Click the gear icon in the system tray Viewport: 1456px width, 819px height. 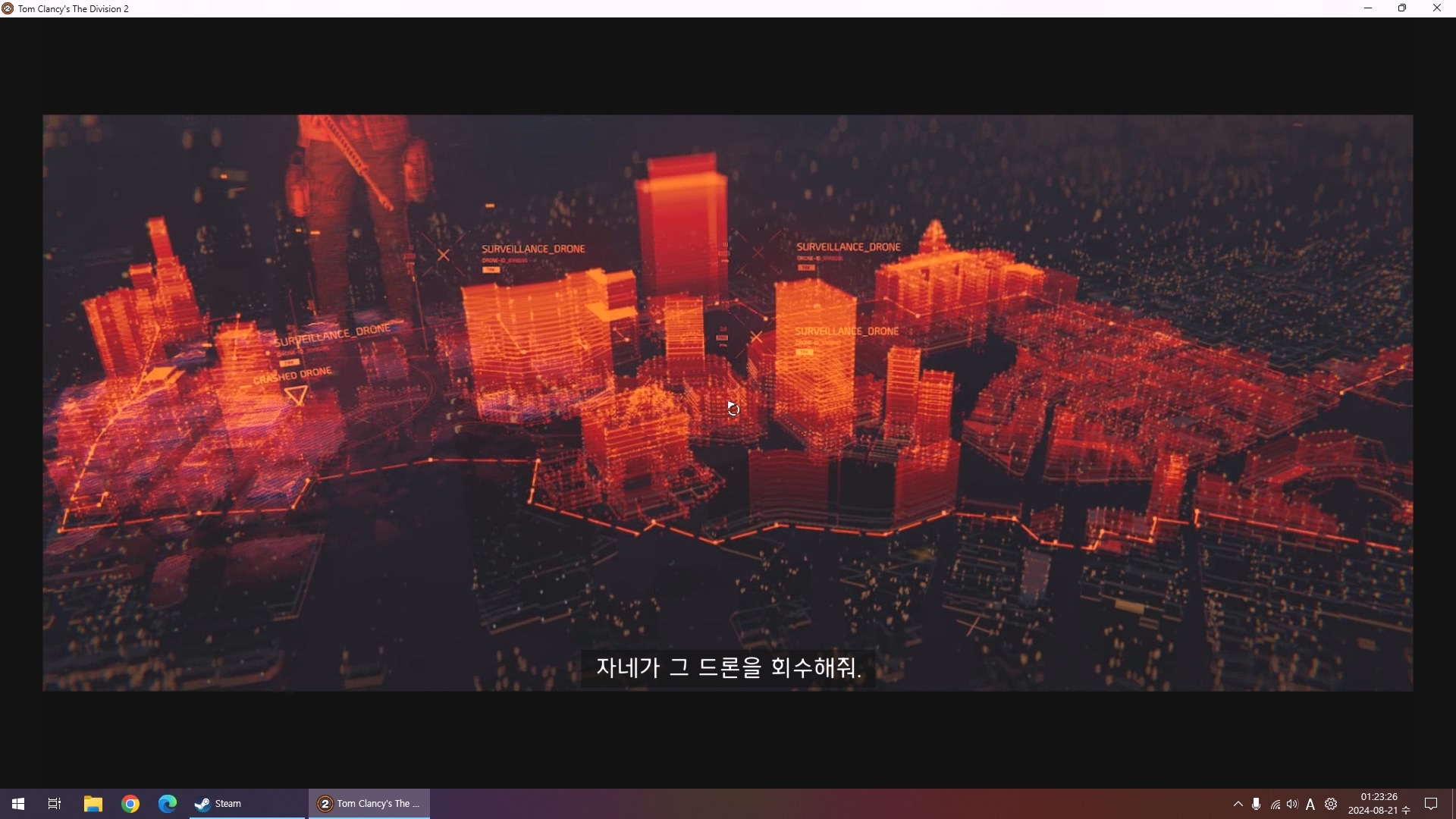coord(1331,804)
